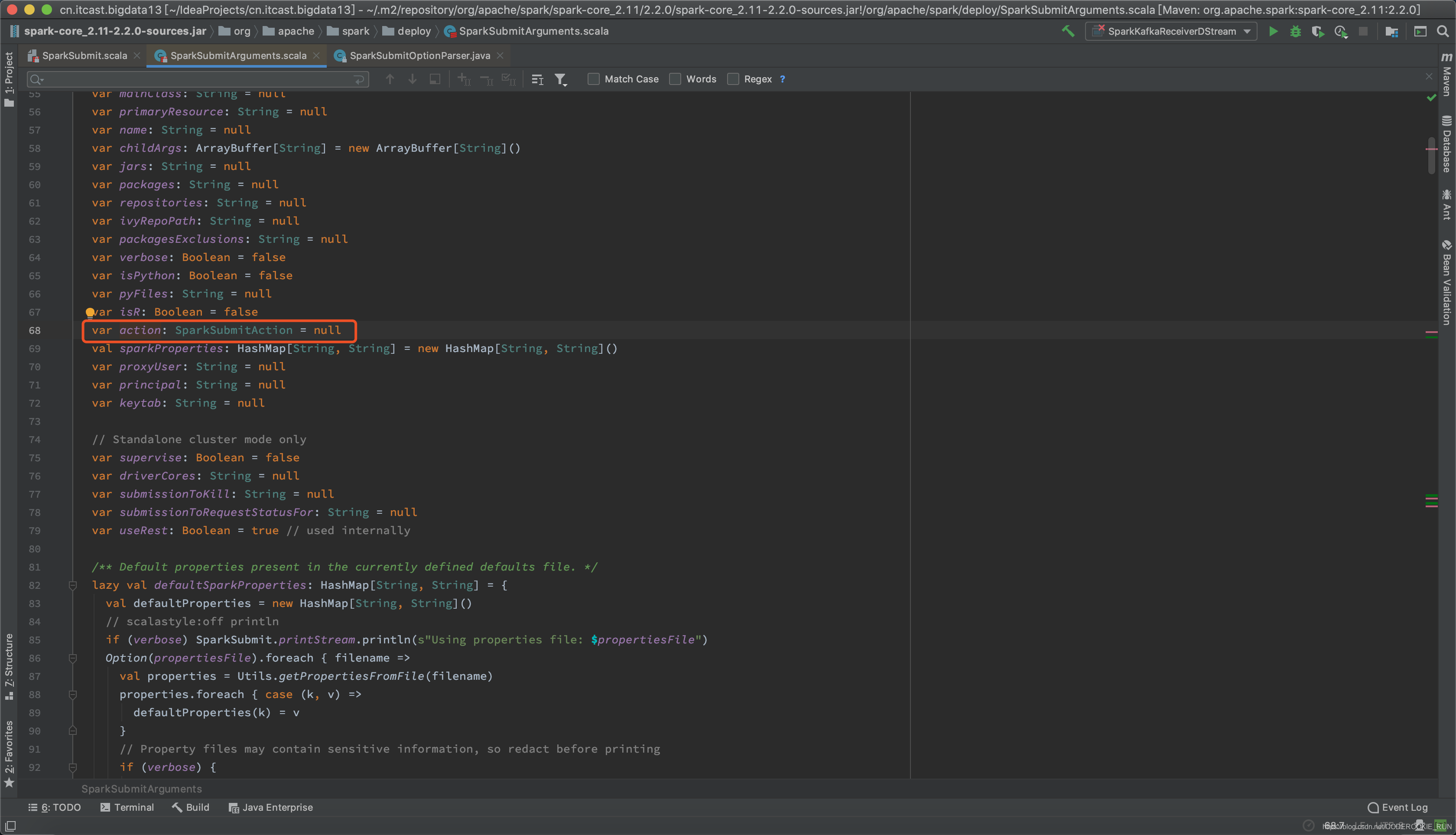Click the green Build project hammer icon
The width and height of the screenshot is (1456, 835).
[1068, 31]
